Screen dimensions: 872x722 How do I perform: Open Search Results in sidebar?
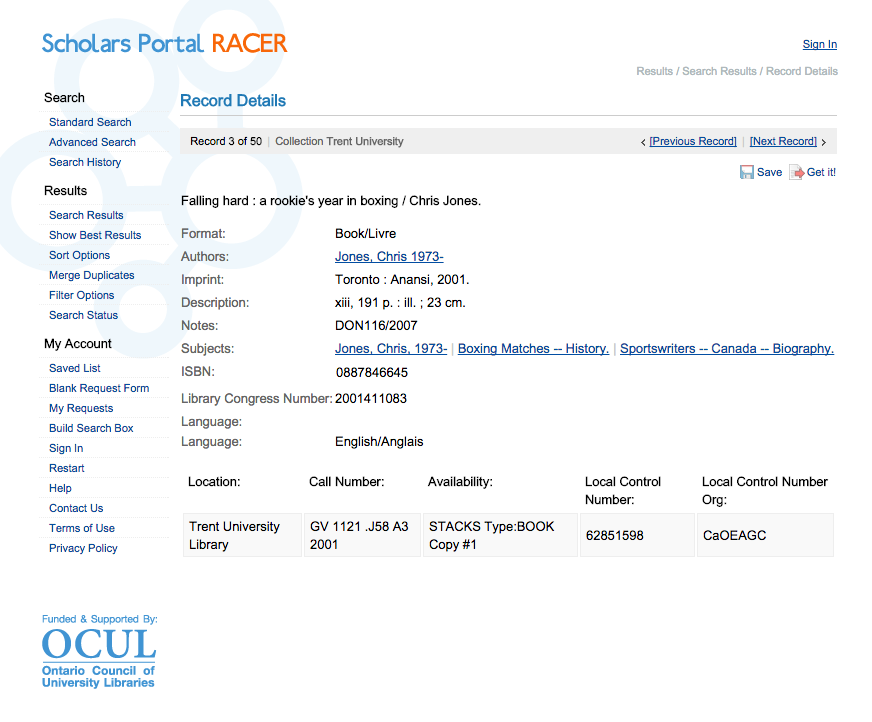(86, 215)
